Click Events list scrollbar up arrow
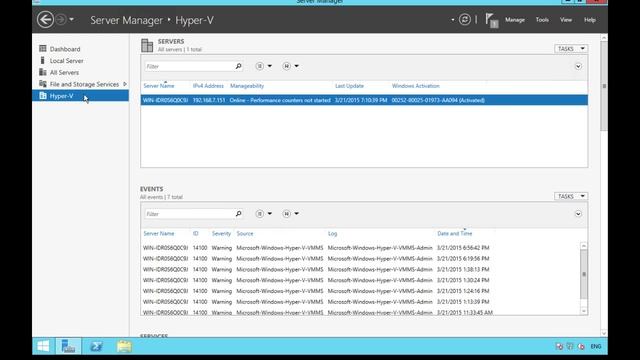Viewport: 640px width, 360px height. [x=584, y=246]
